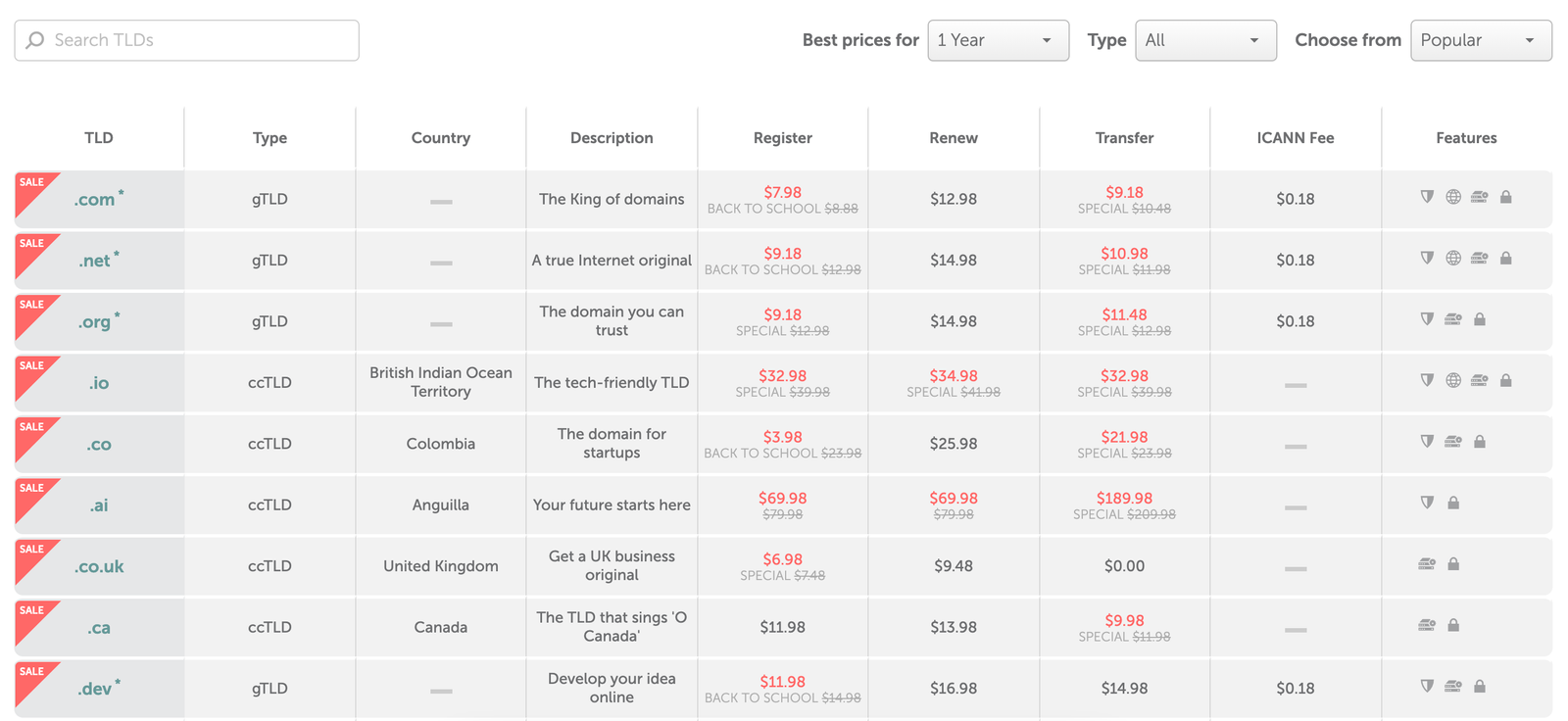Select the .ai TLD link
This screenshot has width=1568, height=721.
[99, 505]
